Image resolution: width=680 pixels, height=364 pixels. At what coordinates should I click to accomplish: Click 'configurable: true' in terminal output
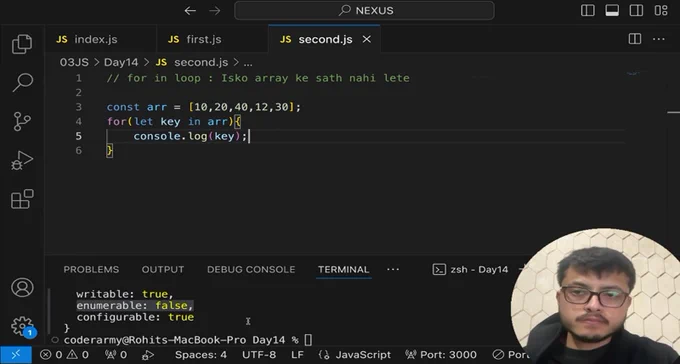135,317
